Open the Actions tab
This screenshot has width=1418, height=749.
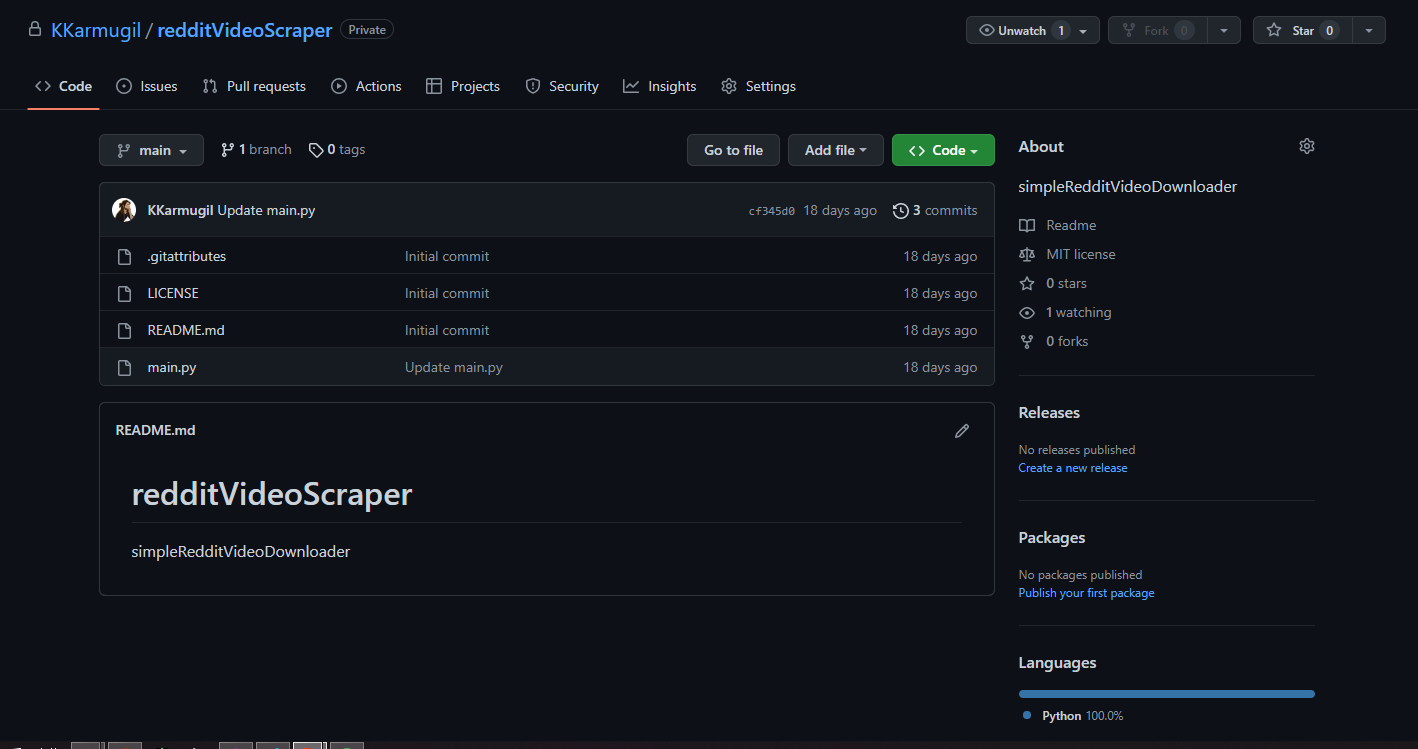(366, 86)
